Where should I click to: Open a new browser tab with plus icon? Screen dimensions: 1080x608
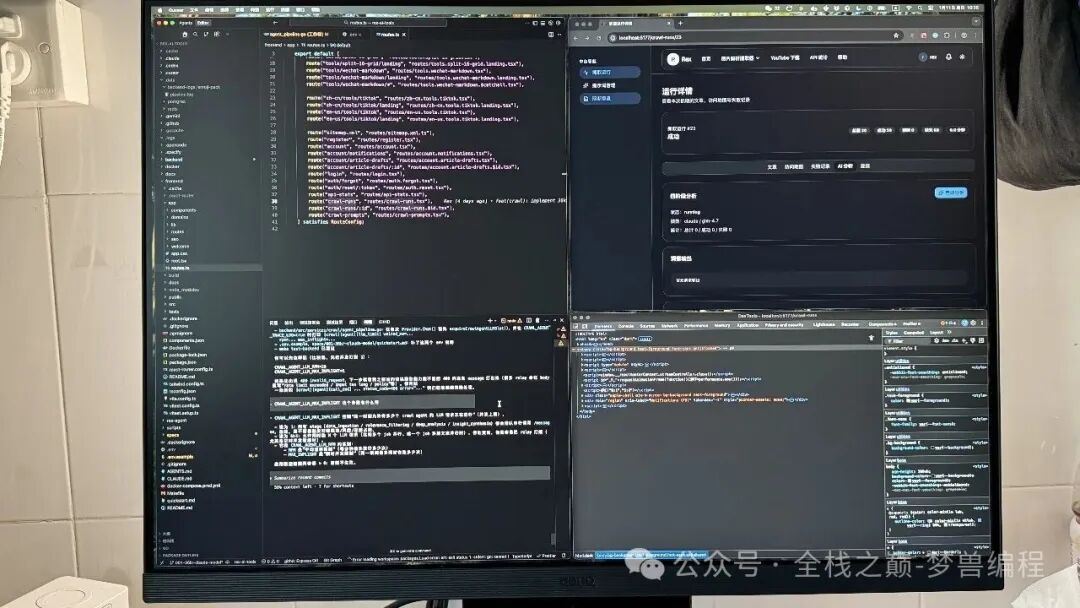pyautogui.click(x=681, y=23)
